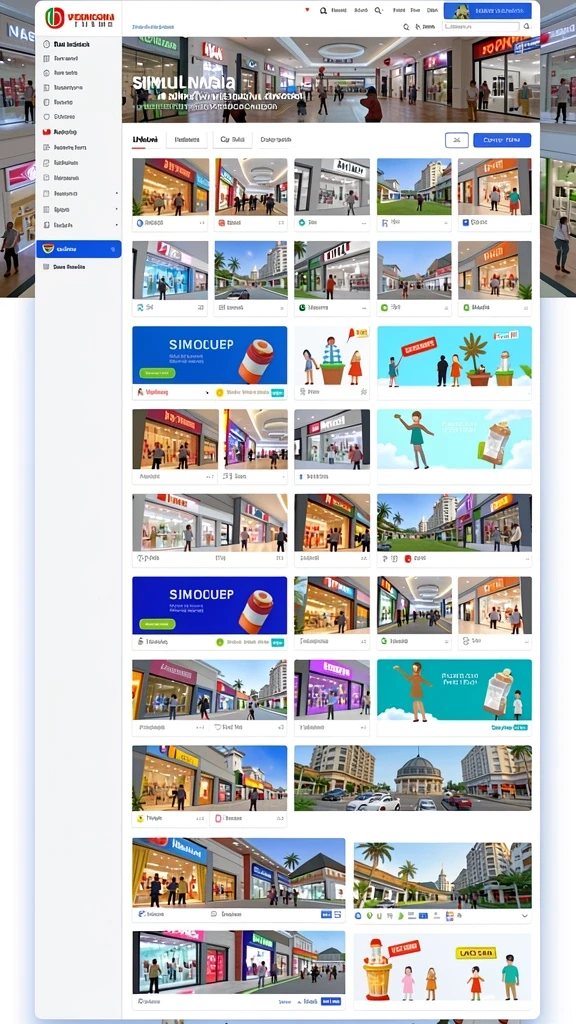The image size is (576, 1024).
Task: Open dropdown chevron under palm street image
Action: [x=525, y=916]
